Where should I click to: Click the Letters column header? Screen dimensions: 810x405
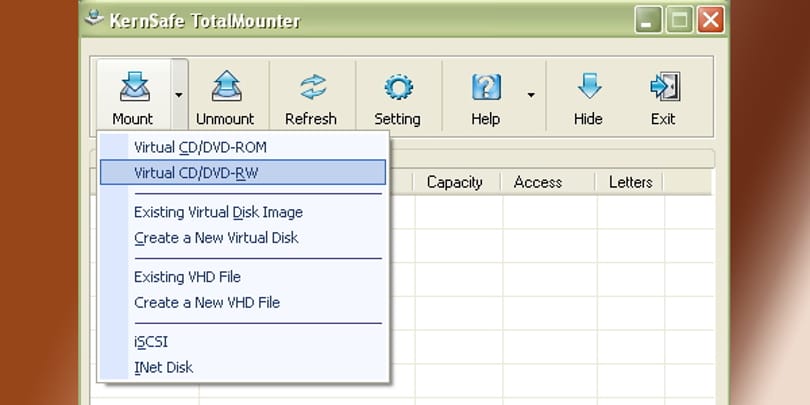click(629, 182)
